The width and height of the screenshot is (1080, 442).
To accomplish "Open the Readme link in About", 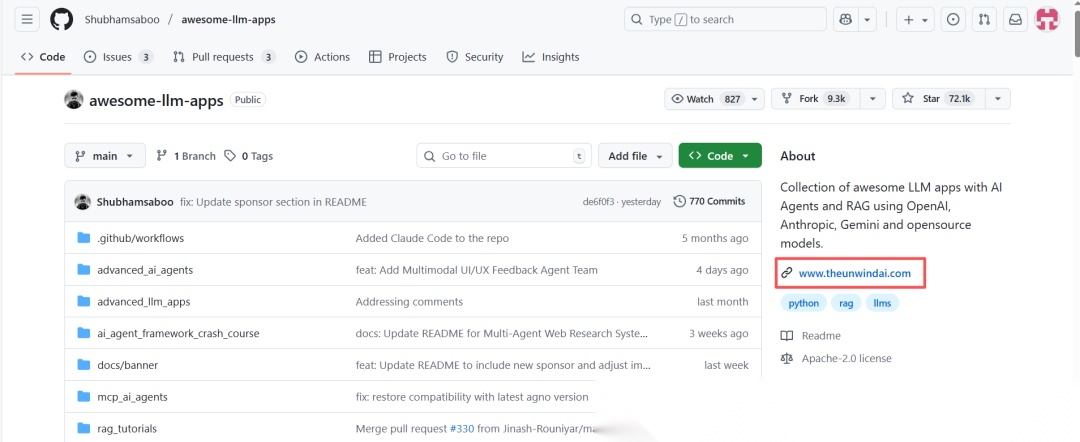I will tap(811, 336).
